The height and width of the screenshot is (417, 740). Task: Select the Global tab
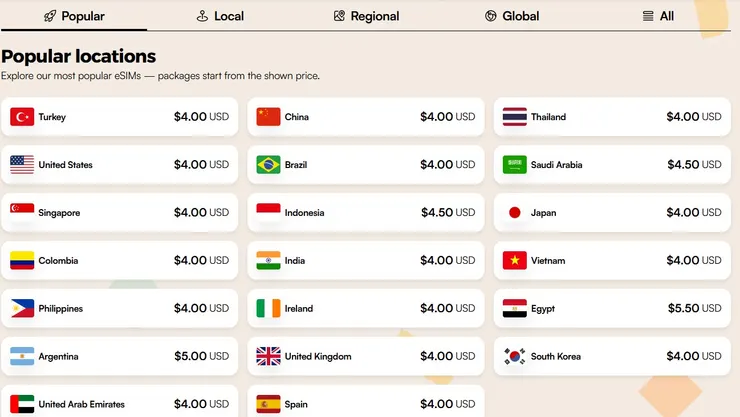click(x=512, y=16)
